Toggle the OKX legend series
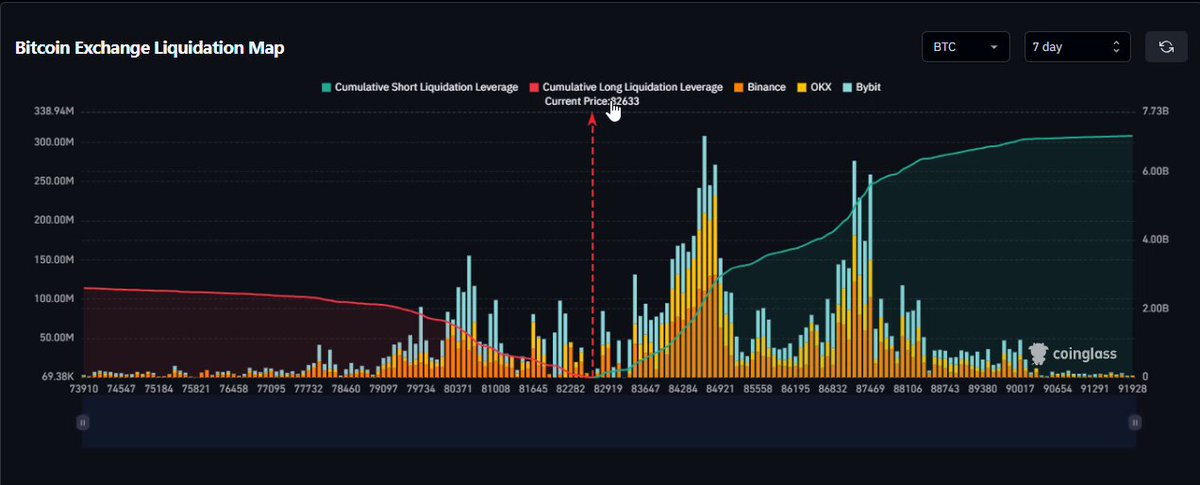Screen dimensions: 1200x485 tap(815, 87)
